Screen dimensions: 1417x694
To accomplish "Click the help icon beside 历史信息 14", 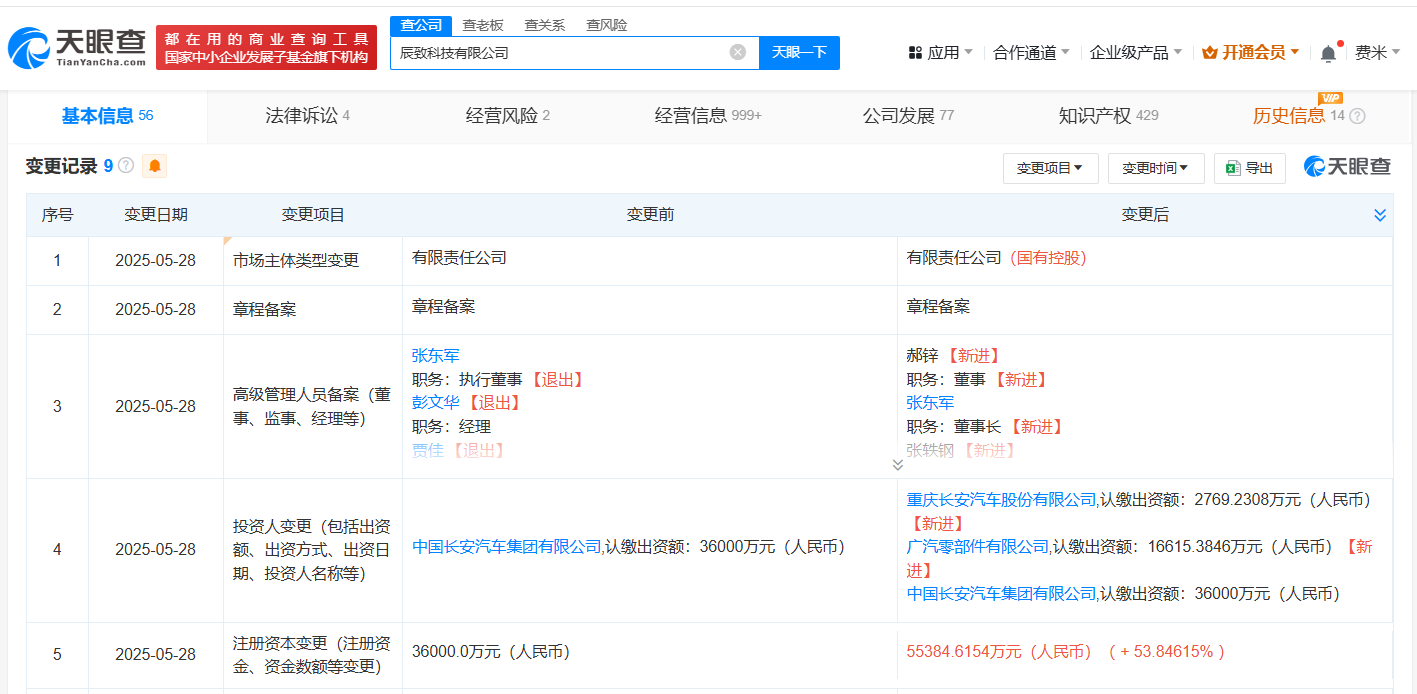I will click(x=1357, y=116).
